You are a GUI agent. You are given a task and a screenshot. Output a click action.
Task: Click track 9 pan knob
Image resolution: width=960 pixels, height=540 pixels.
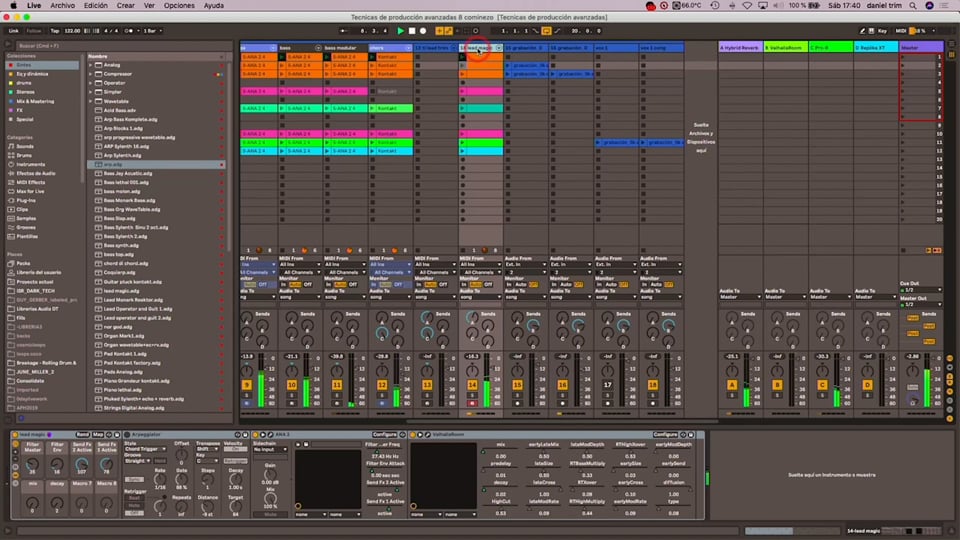coord(247,370)
